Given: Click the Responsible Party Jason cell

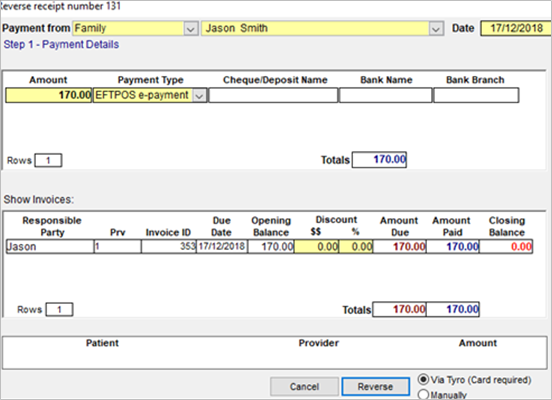Looking at the screenshot, I should pyautogui.click(x=50, y=246).
